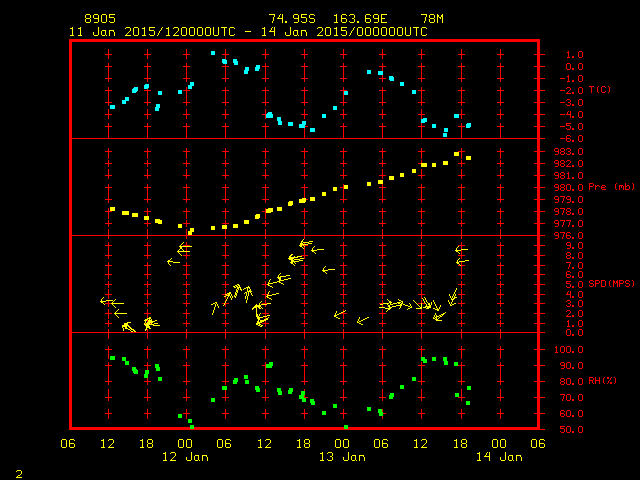Click the 981.0 pressure tick label

coord(568,176)
